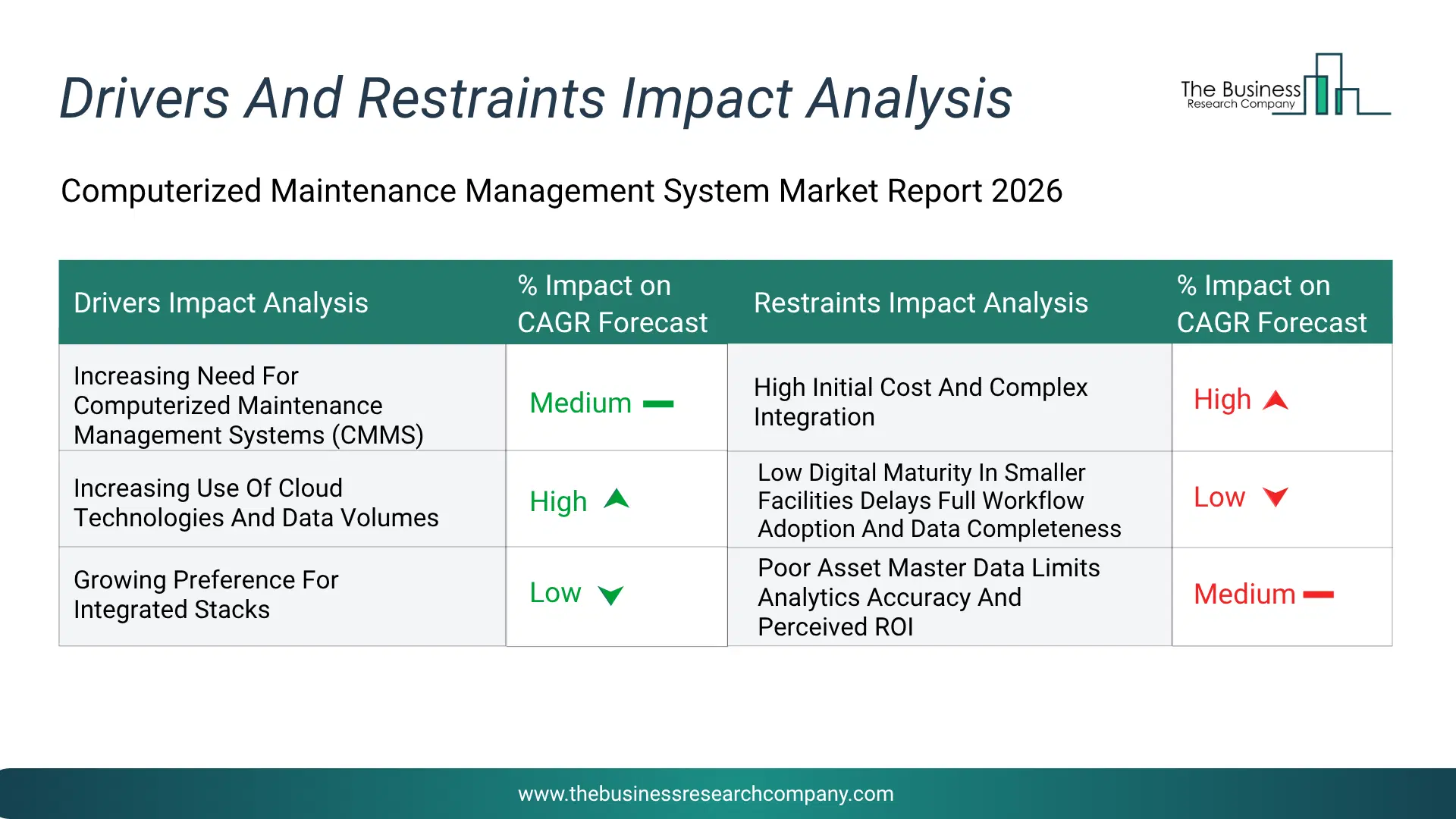
Task: Select the Increasing Use Of Cloud Technologies cell
Action: click(282, 500)
